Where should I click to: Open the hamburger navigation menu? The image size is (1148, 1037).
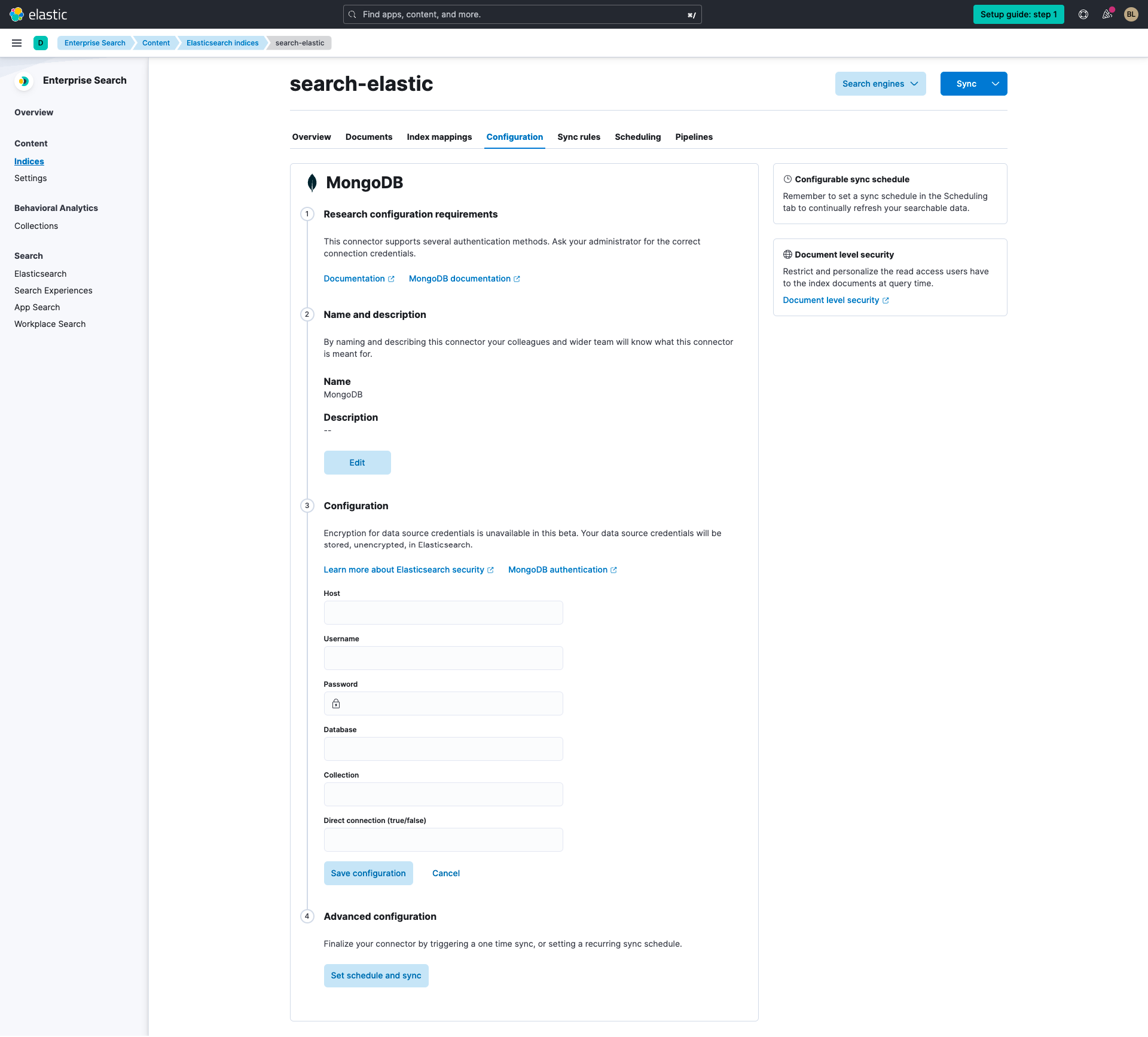pos(17,43)
